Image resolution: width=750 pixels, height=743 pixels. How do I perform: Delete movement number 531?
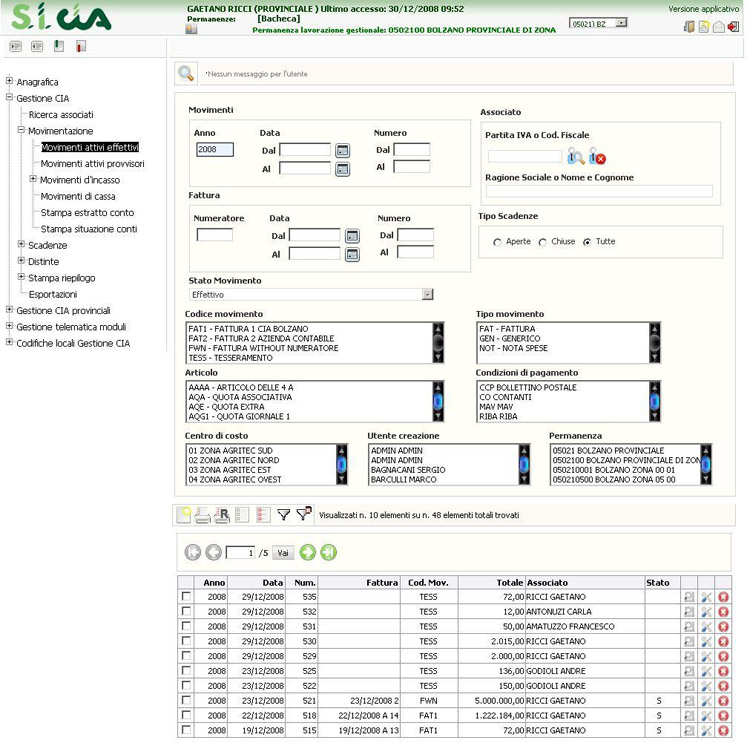pyautogui.click(x=723, y=626)
